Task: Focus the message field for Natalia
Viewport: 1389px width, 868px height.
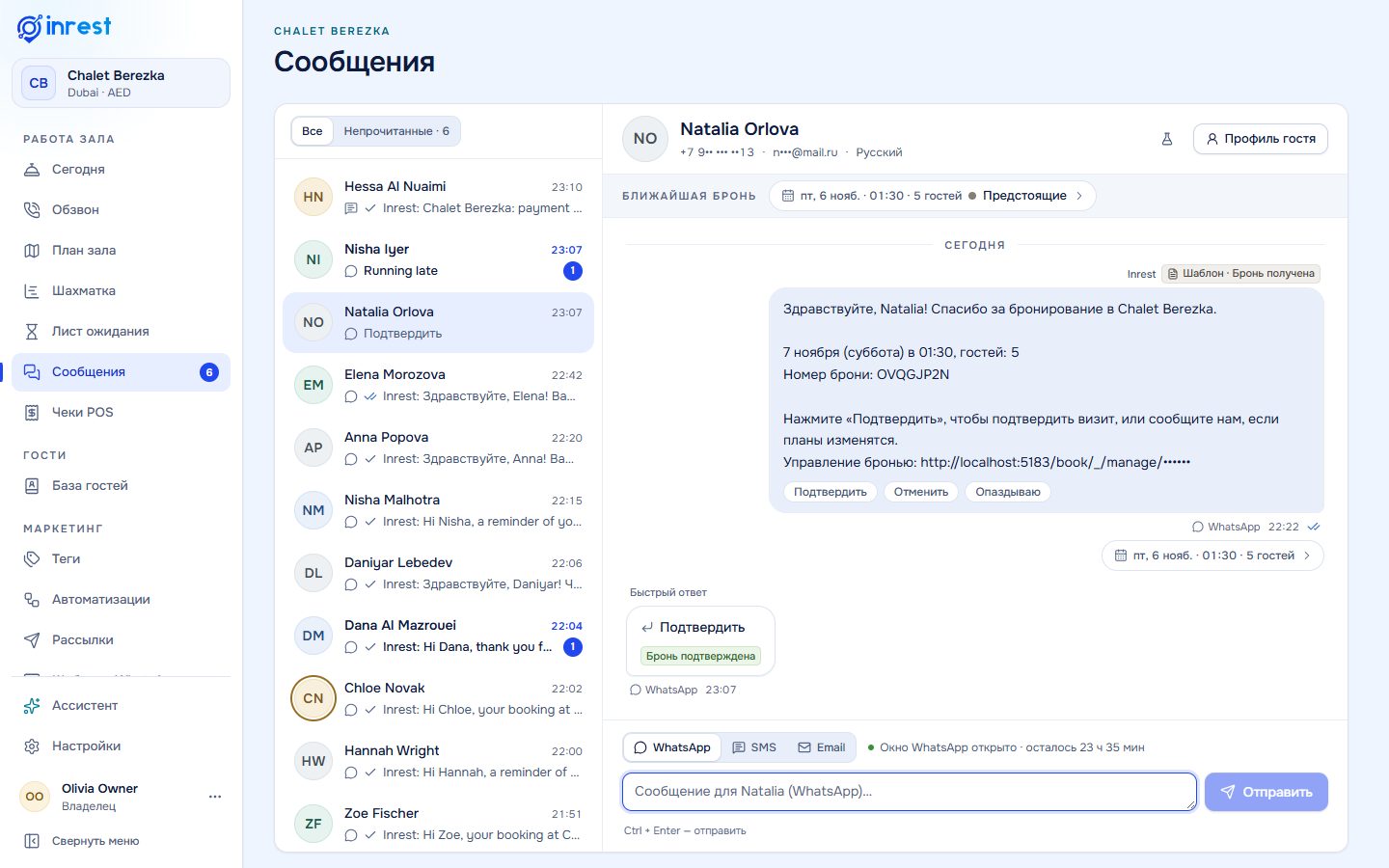Action: tap(910, 792)
